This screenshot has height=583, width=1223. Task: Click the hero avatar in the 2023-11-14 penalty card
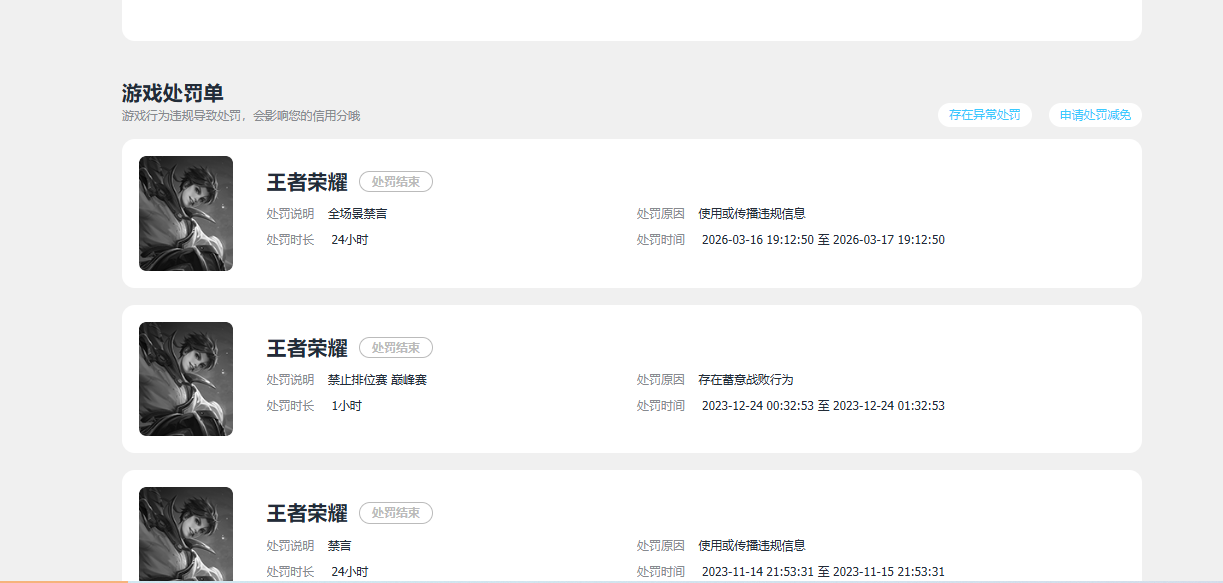(186, 534)
